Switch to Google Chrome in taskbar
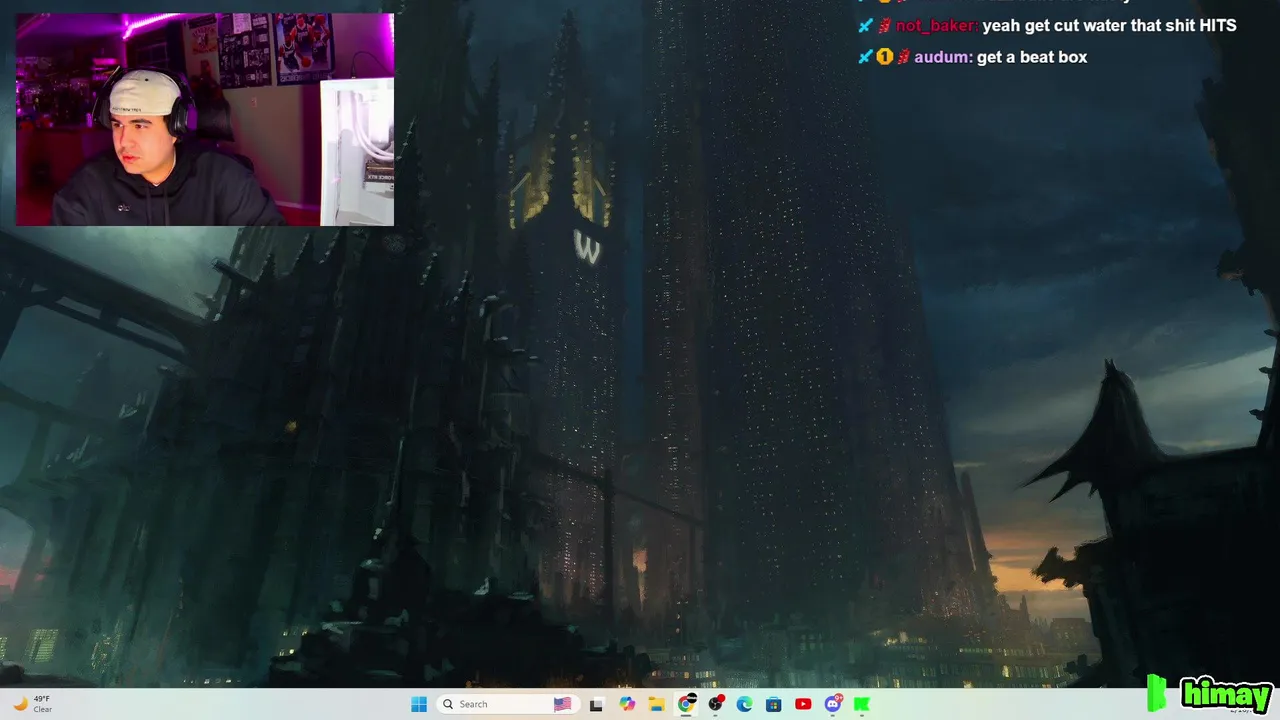This screenshot has height=720, width=1280. pos(686,704)
